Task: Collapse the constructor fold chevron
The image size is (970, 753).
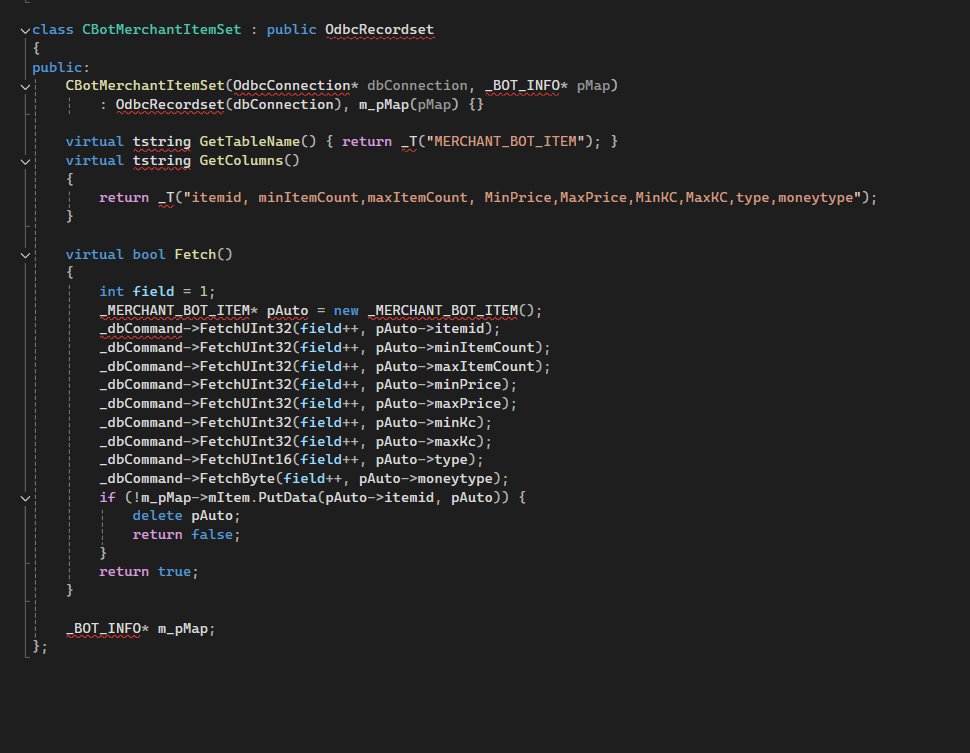Action: (x=25, y=87)
